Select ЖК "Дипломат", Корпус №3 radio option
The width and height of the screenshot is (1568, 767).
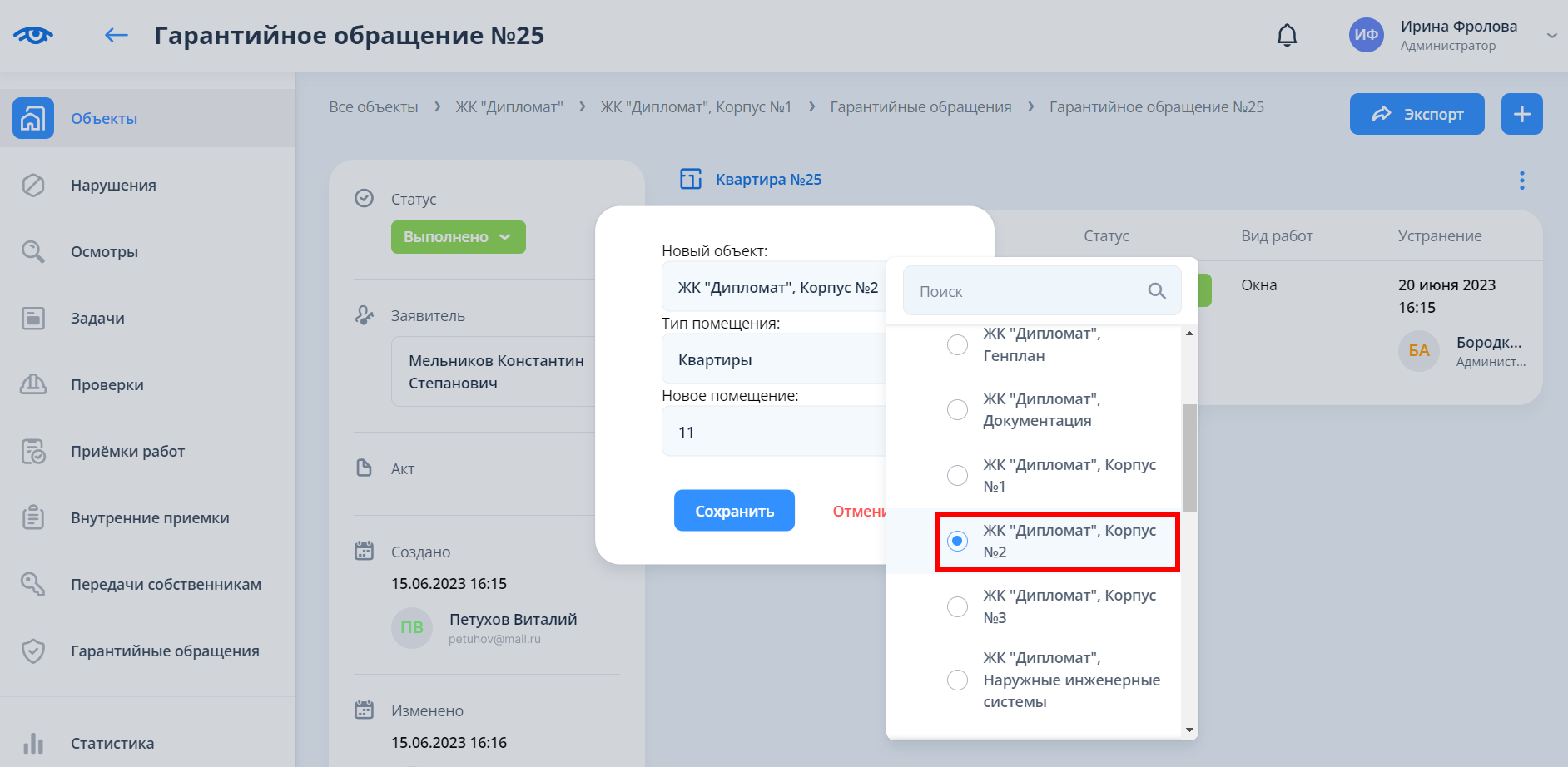tap(958, 606)
